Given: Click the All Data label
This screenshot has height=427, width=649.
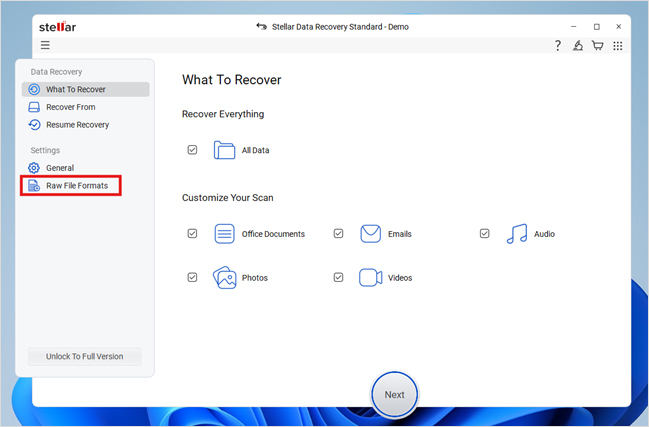Looking at the screenshot, I should pyautogui.click(x=255, y=150).
